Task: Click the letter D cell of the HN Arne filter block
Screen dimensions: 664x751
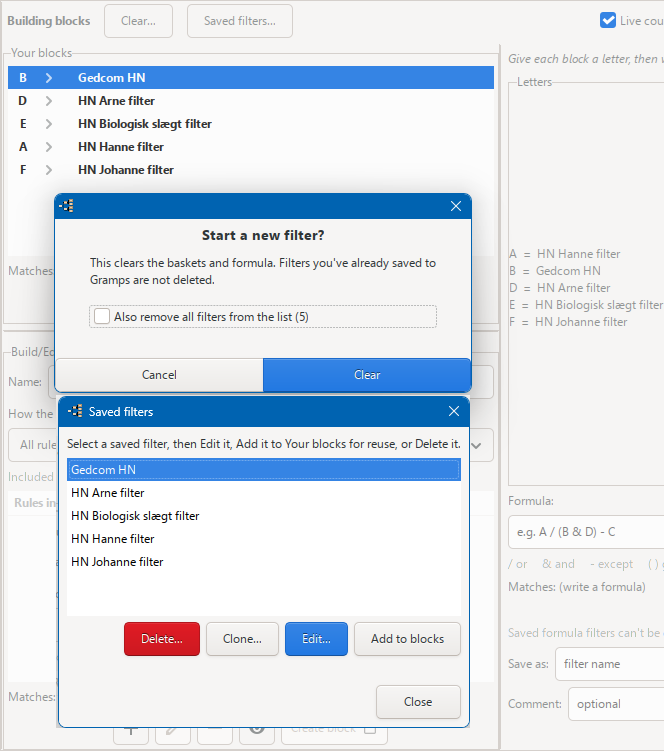Action: point(23,101)
